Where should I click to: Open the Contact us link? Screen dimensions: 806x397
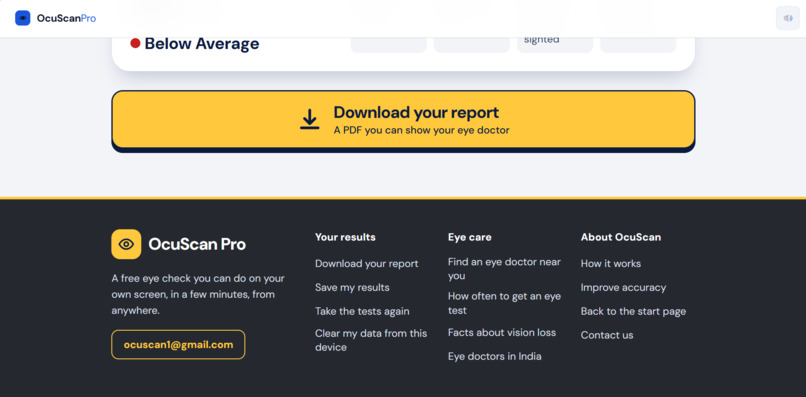click(607, 335)
